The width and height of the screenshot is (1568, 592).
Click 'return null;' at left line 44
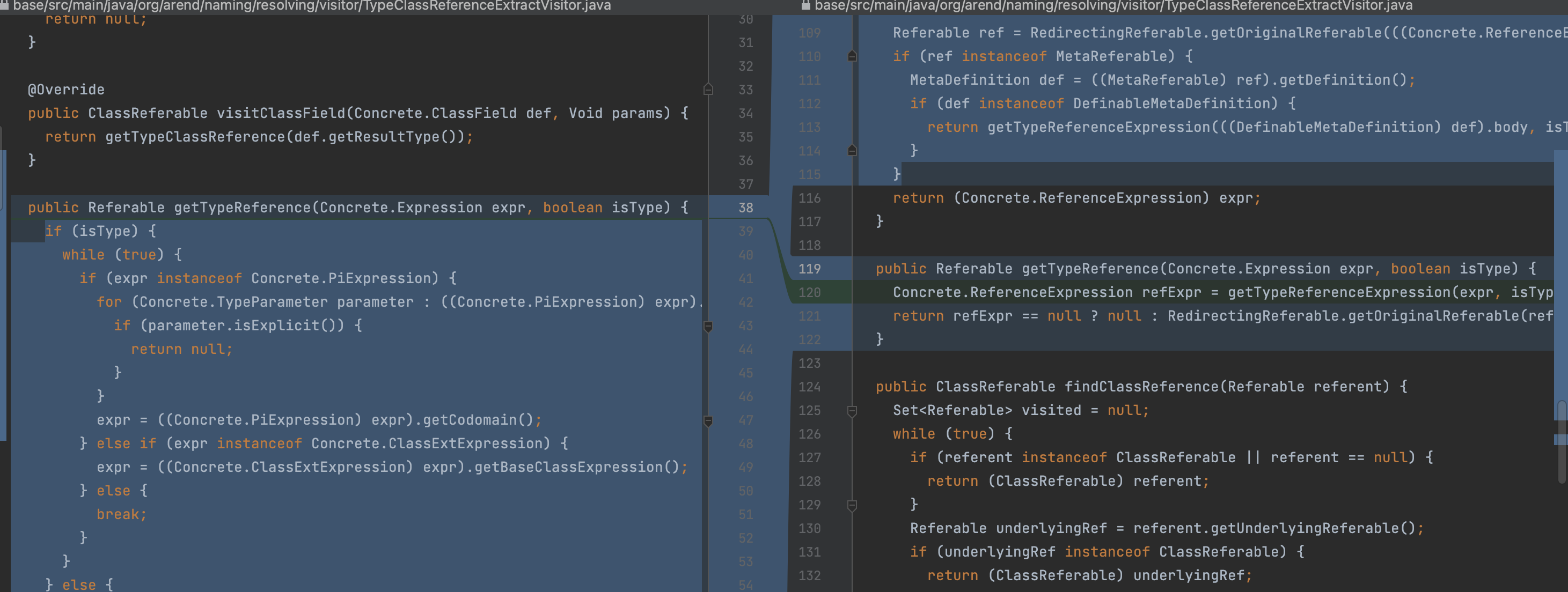[181, 349]
